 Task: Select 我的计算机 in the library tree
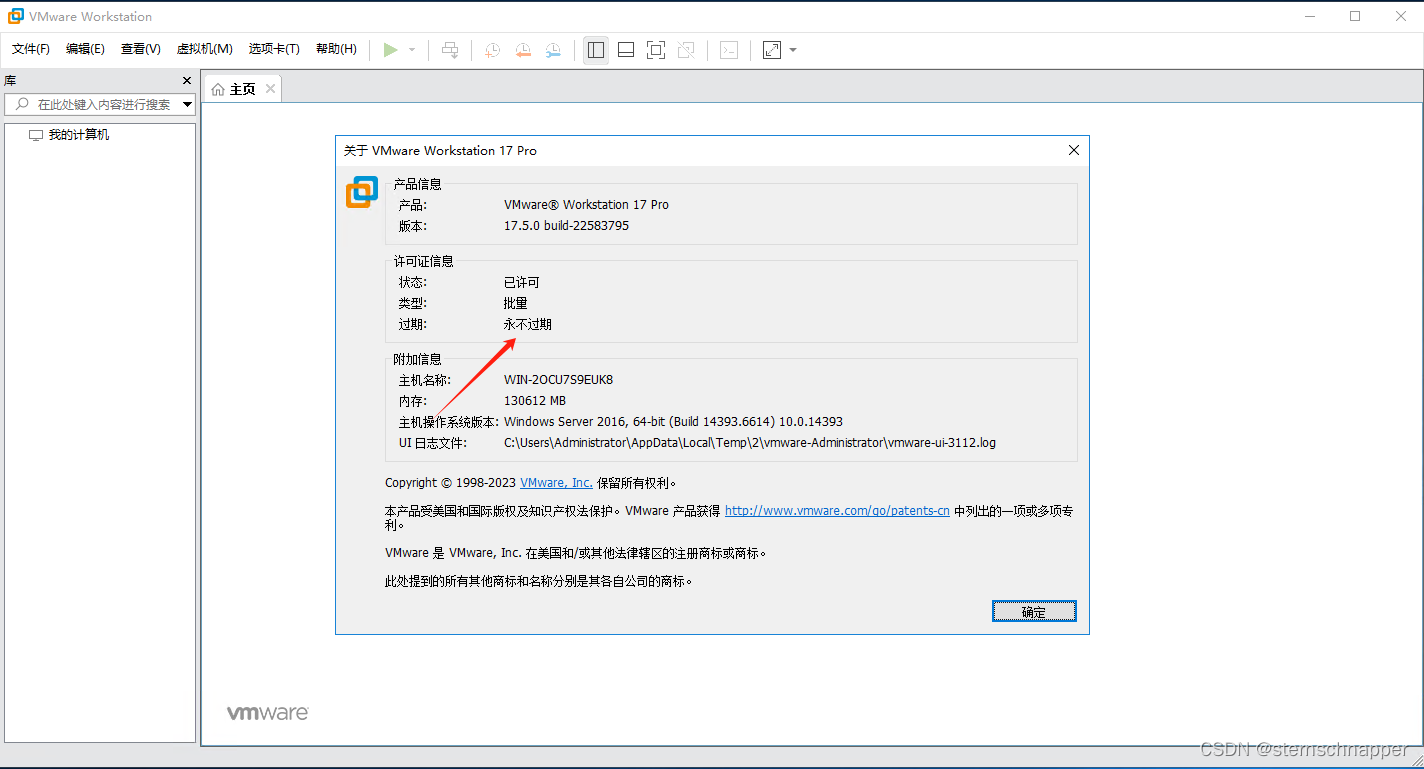click(79, 135)
